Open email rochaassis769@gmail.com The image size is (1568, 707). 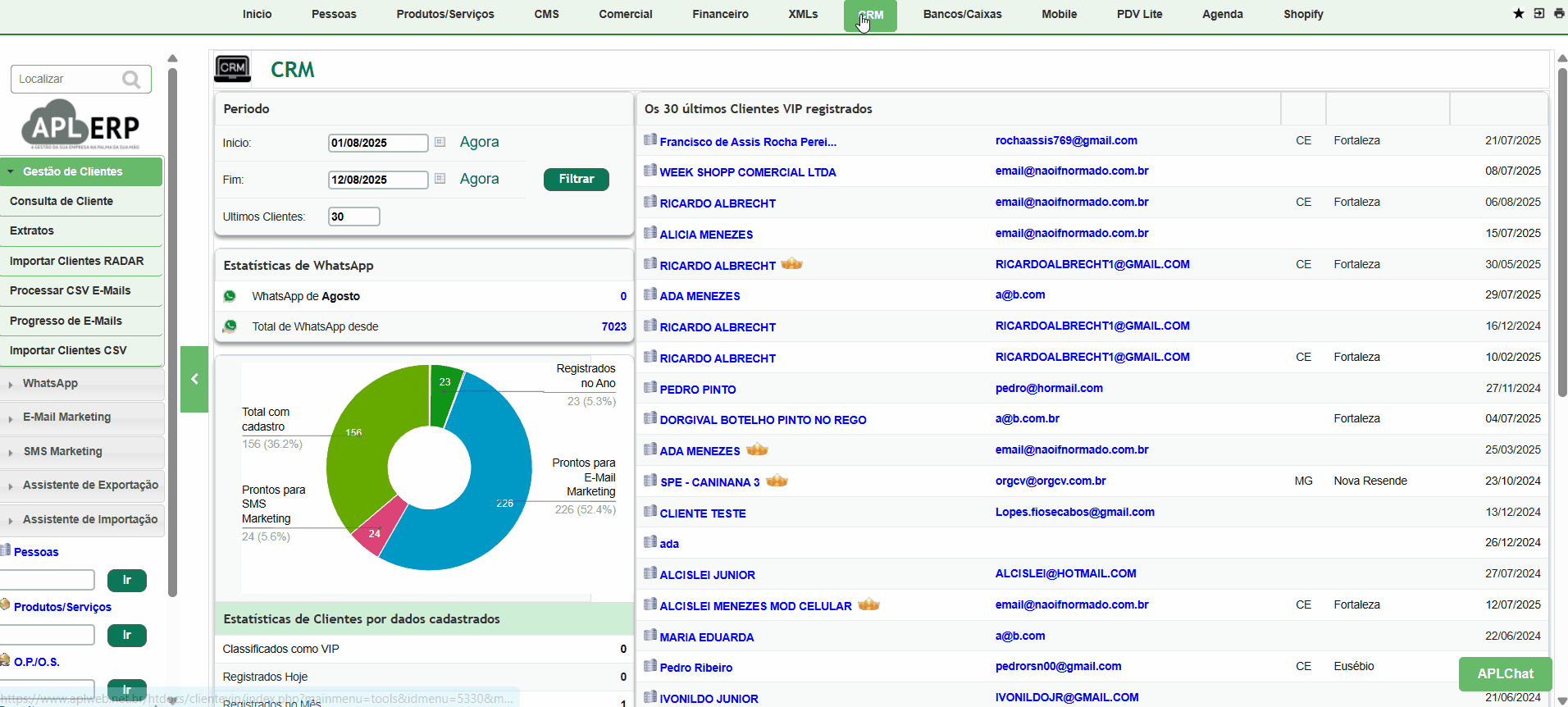[x=1066, y=140]
